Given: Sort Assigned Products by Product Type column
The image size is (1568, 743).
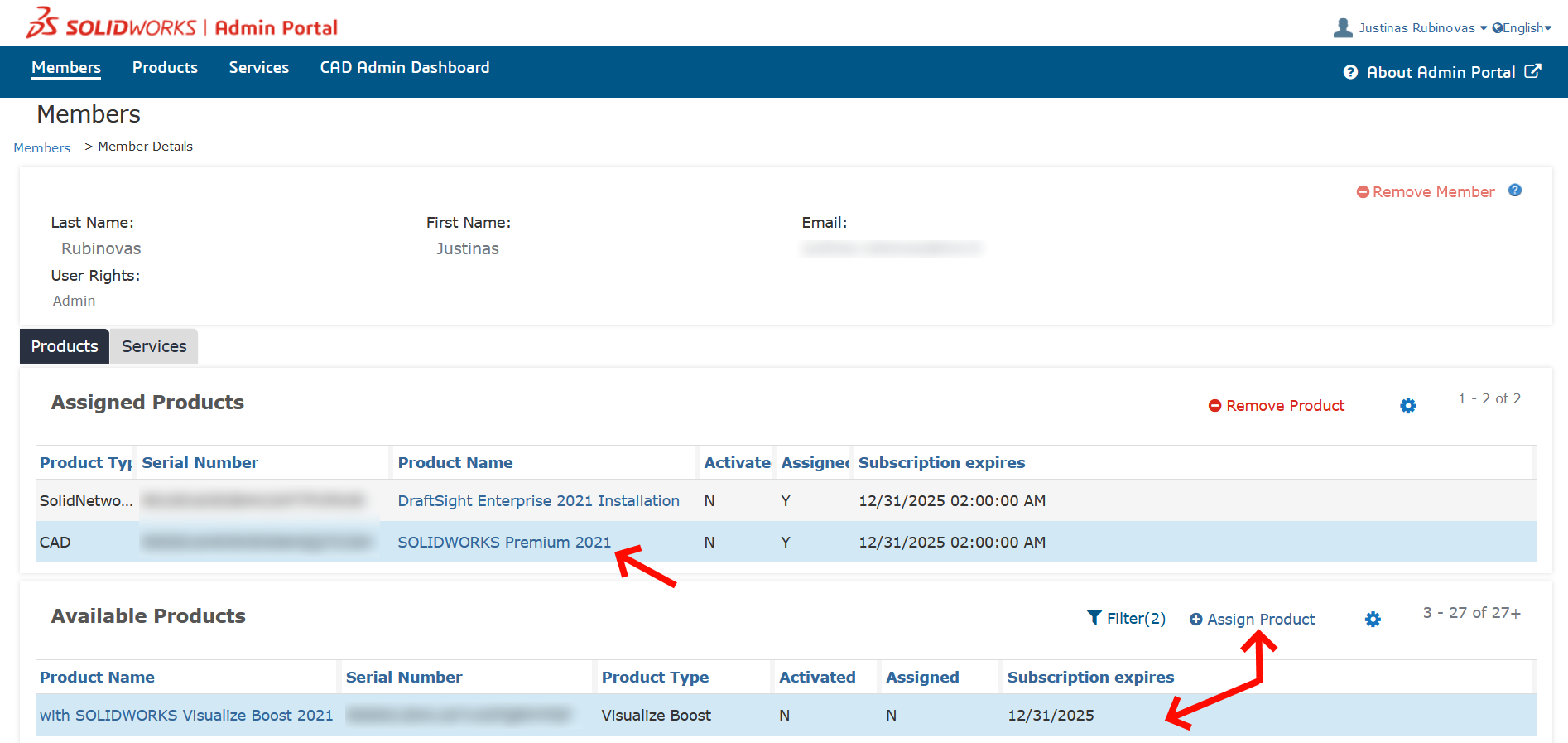Looking at the screenshot, I should [x=86, y=463].
